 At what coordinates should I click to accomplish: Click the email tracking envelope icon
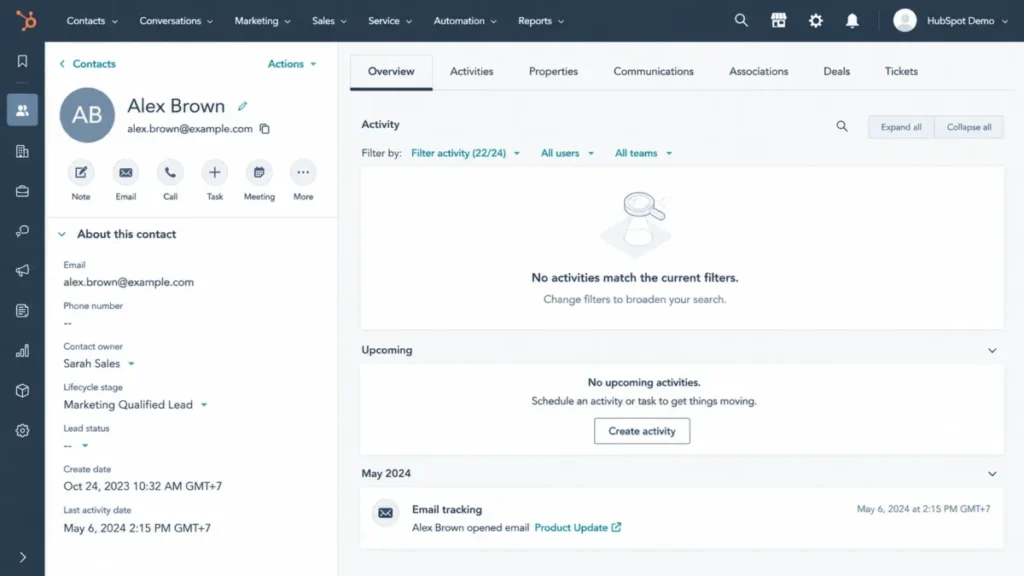(x=385, y=513)
